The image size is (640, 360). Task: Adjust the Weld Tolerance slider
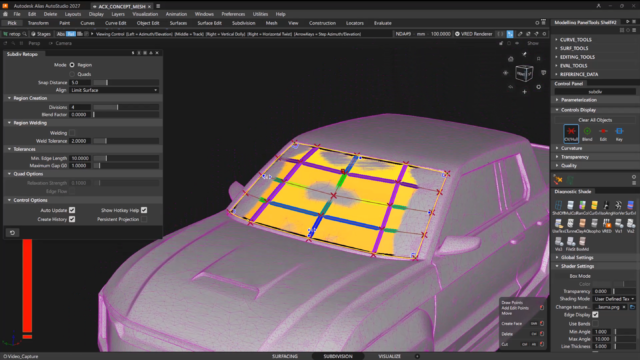click(x=126, y=141)
